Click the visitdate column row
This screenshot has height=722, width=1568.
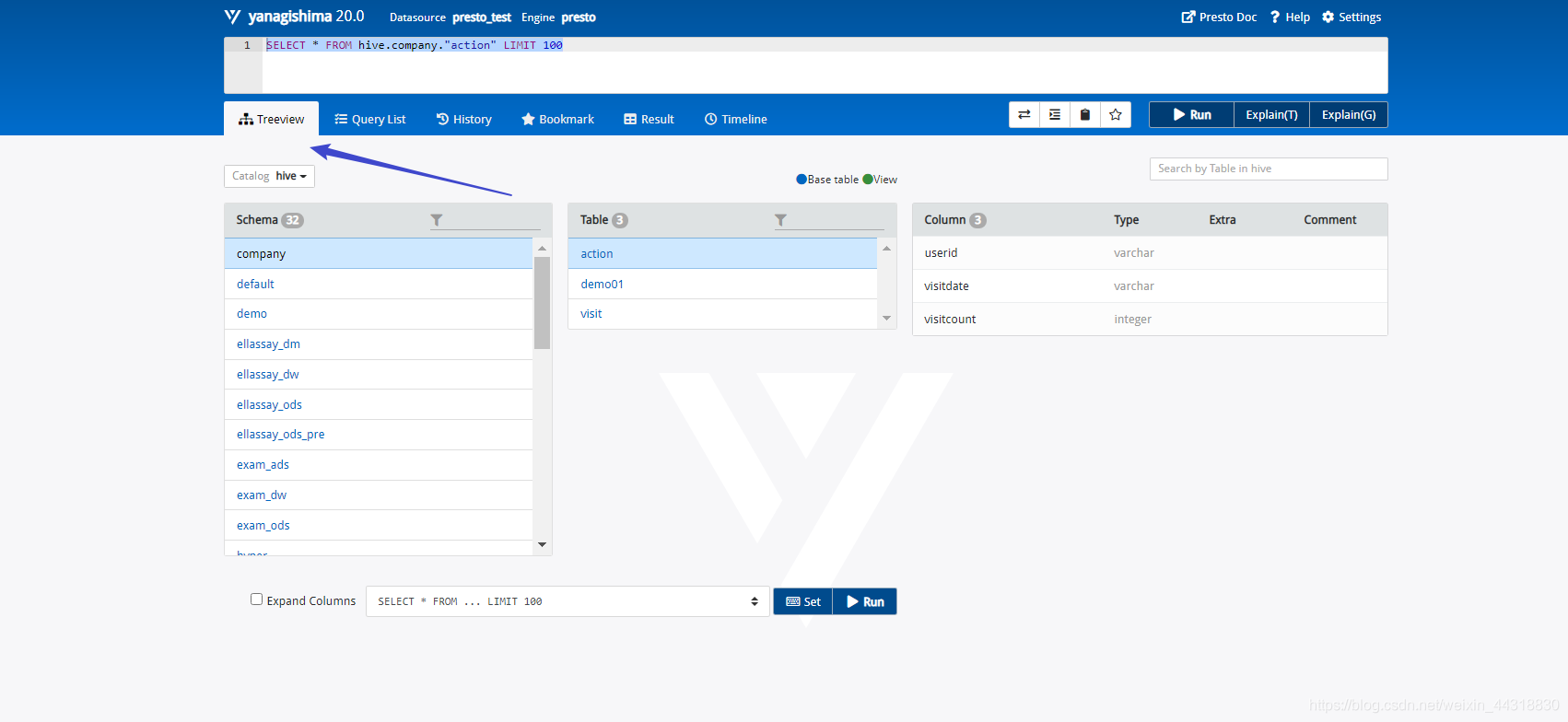tap(1150, 286)
